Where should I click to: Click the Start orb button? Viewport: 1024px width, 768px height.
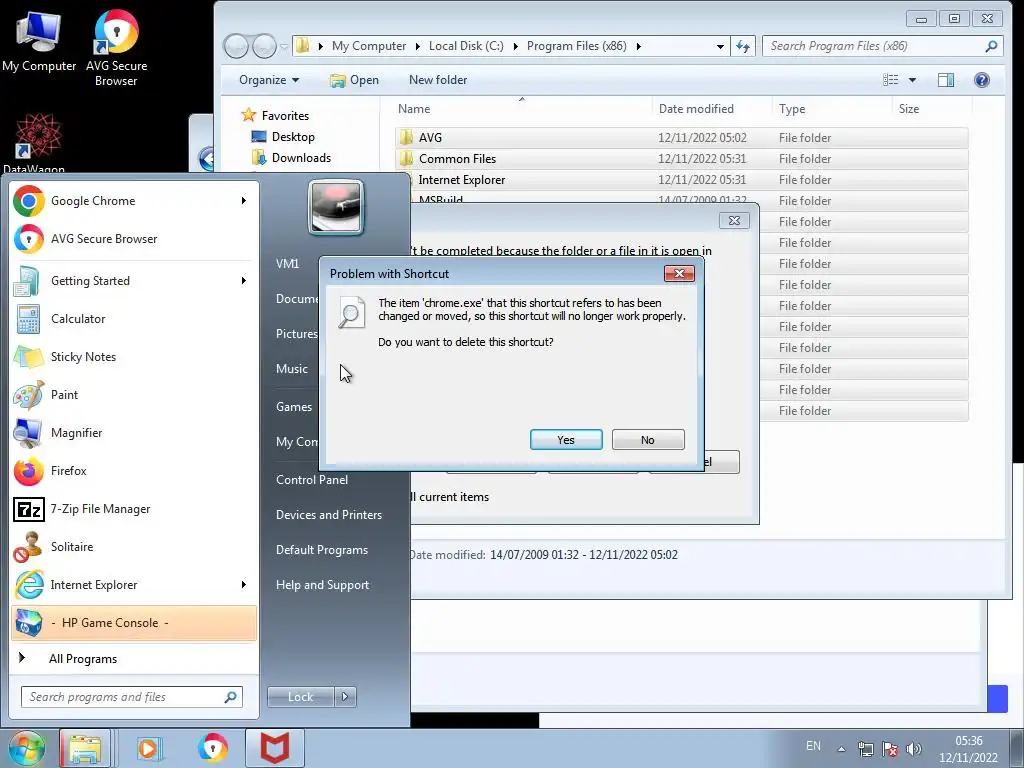[26, 748]
